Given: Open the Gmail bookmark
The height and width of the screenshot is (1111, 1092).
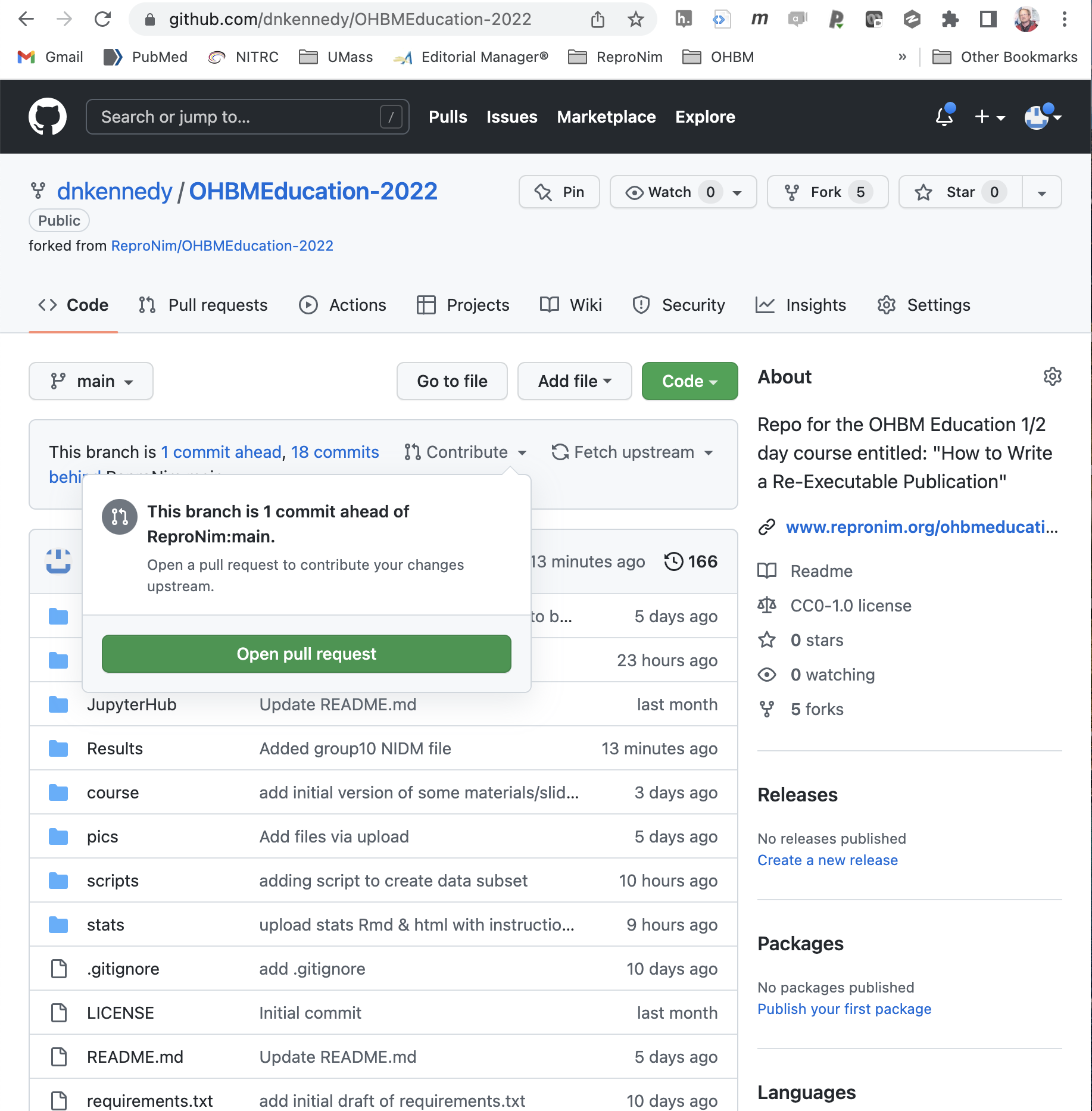Looking at the screenshot, I should click(50, 57).
